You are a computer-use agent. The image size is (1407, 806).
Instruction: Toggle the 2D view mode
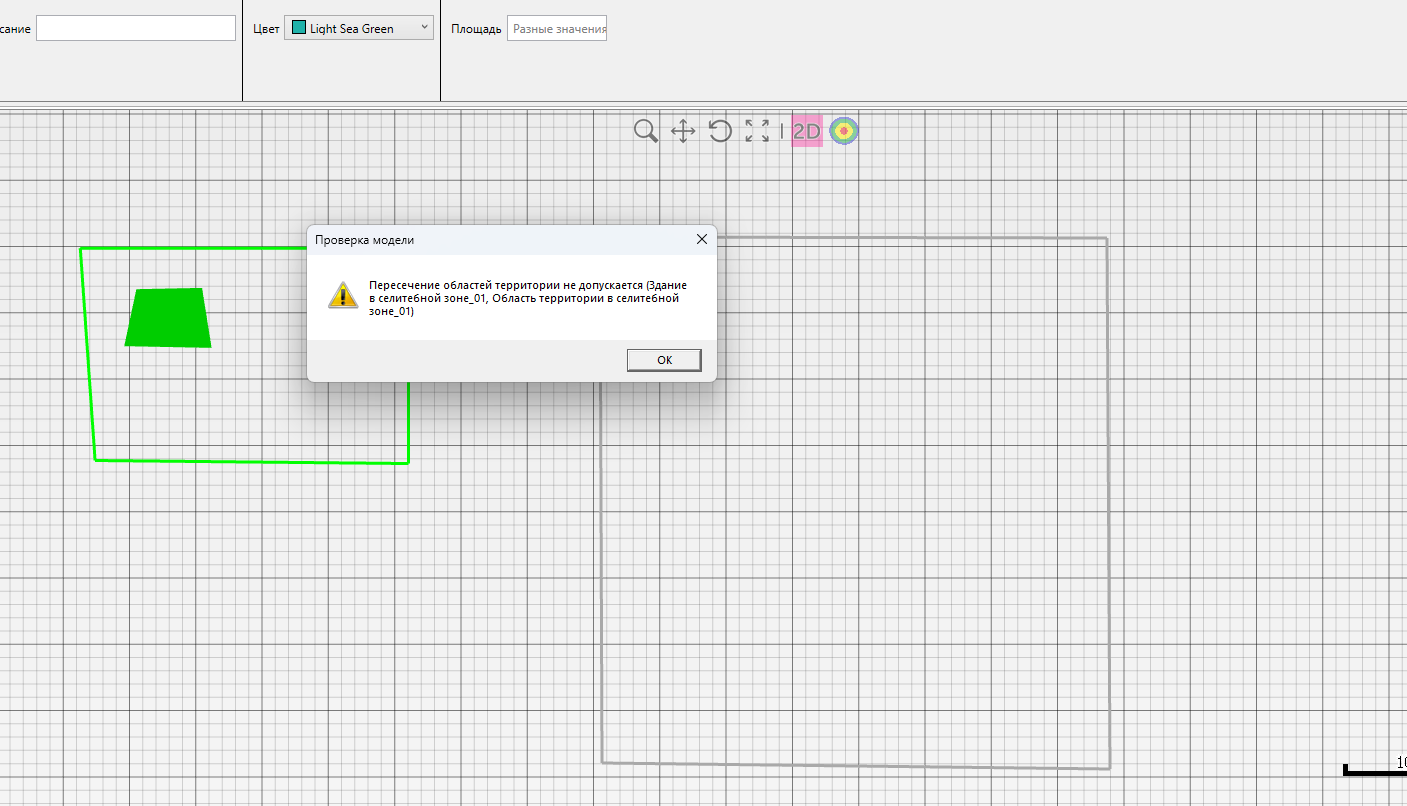[x=806, y=131]
